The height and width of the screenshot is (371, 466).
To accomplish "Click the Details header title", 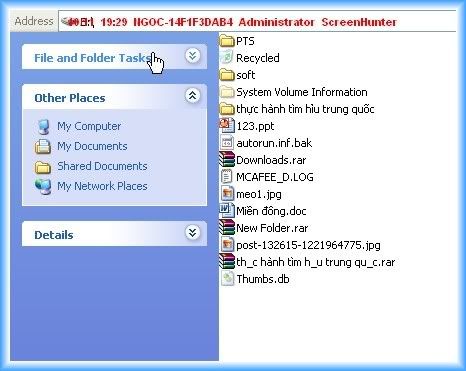I will click(54, 235).
